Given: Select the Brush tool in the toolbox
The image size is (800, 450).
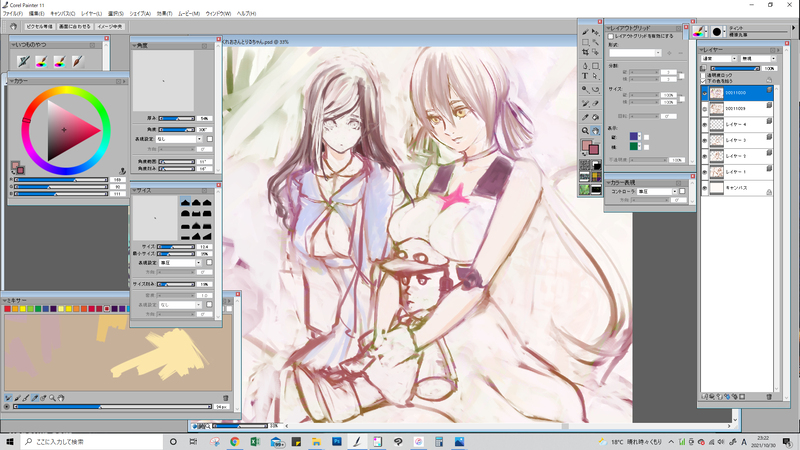Looking at the screenshot, I should pos(585,33).
